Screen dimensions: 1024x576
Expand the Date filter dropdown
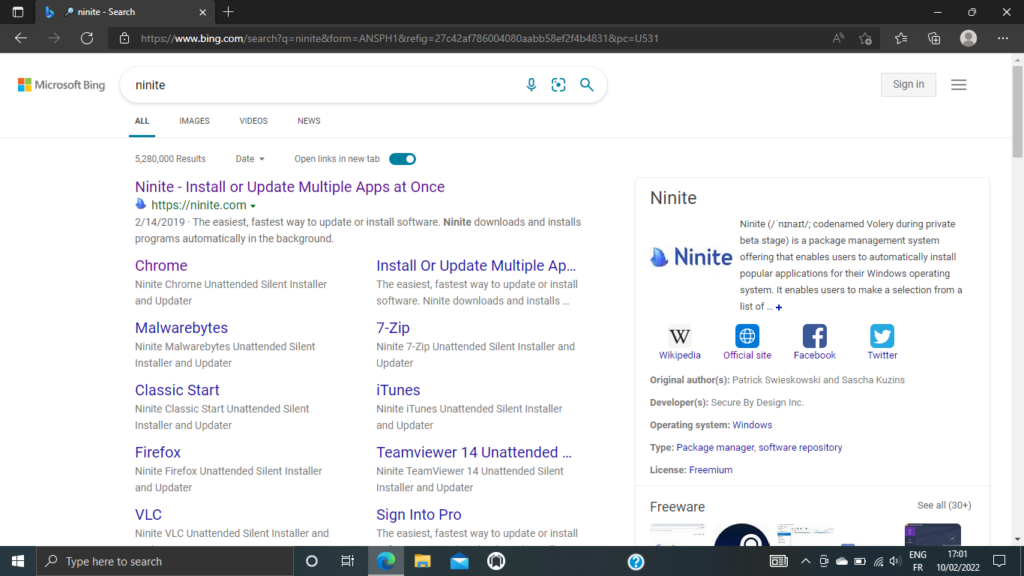pos(250,159)
